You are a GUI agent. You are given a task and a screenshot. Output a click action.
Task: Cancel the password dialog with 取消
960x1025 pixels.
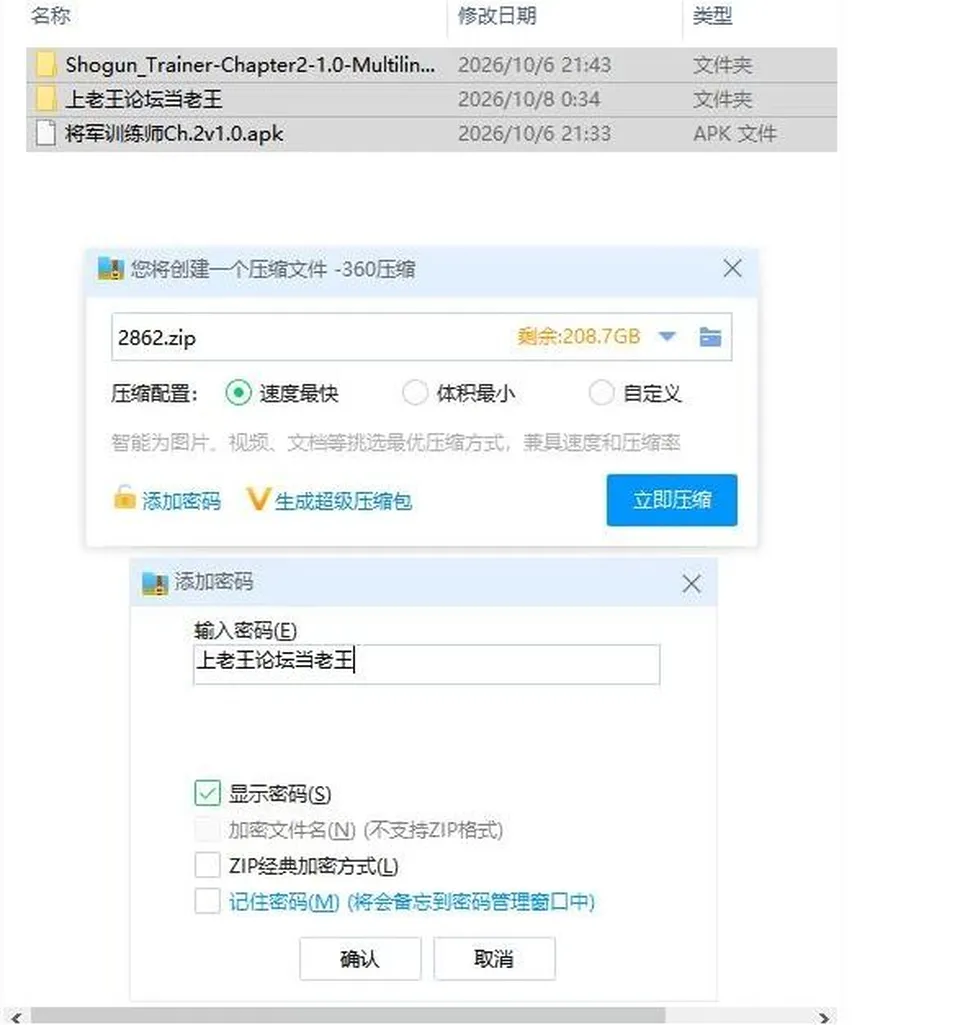495,959
